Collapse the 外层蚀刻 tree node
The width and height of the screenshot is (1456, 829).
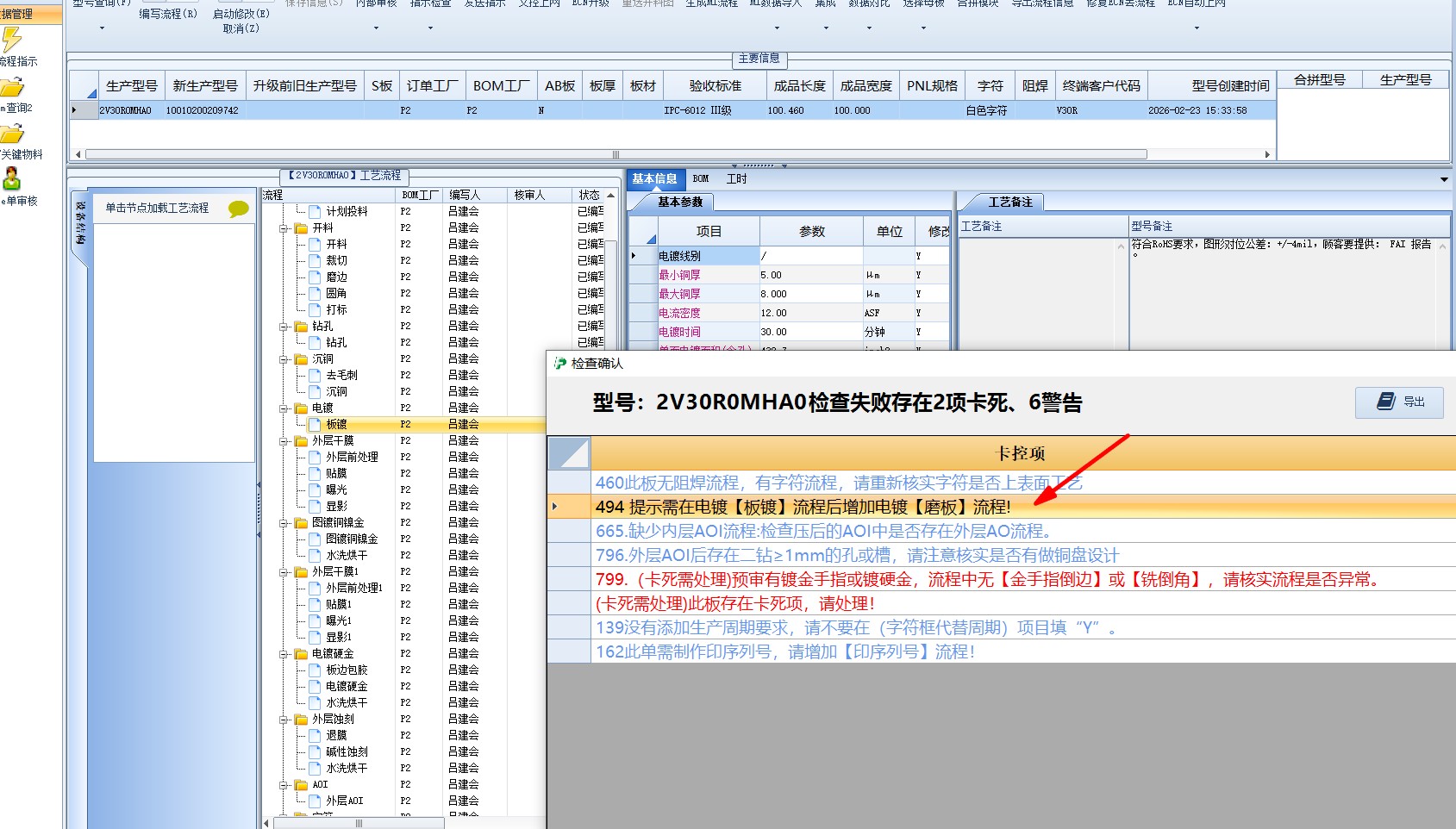coord(284,720)
